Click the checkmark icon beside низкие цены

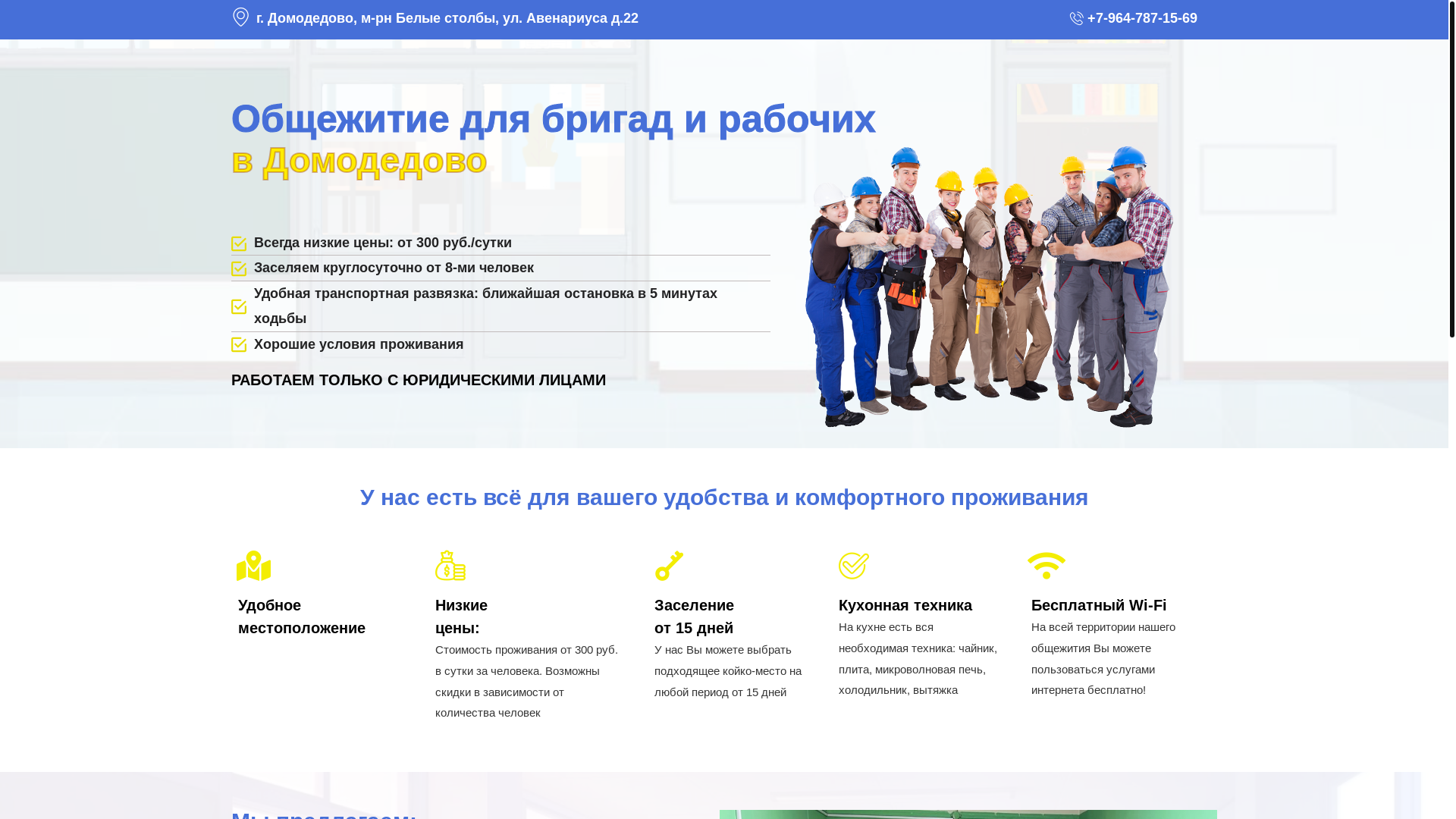tap(239, 243)
